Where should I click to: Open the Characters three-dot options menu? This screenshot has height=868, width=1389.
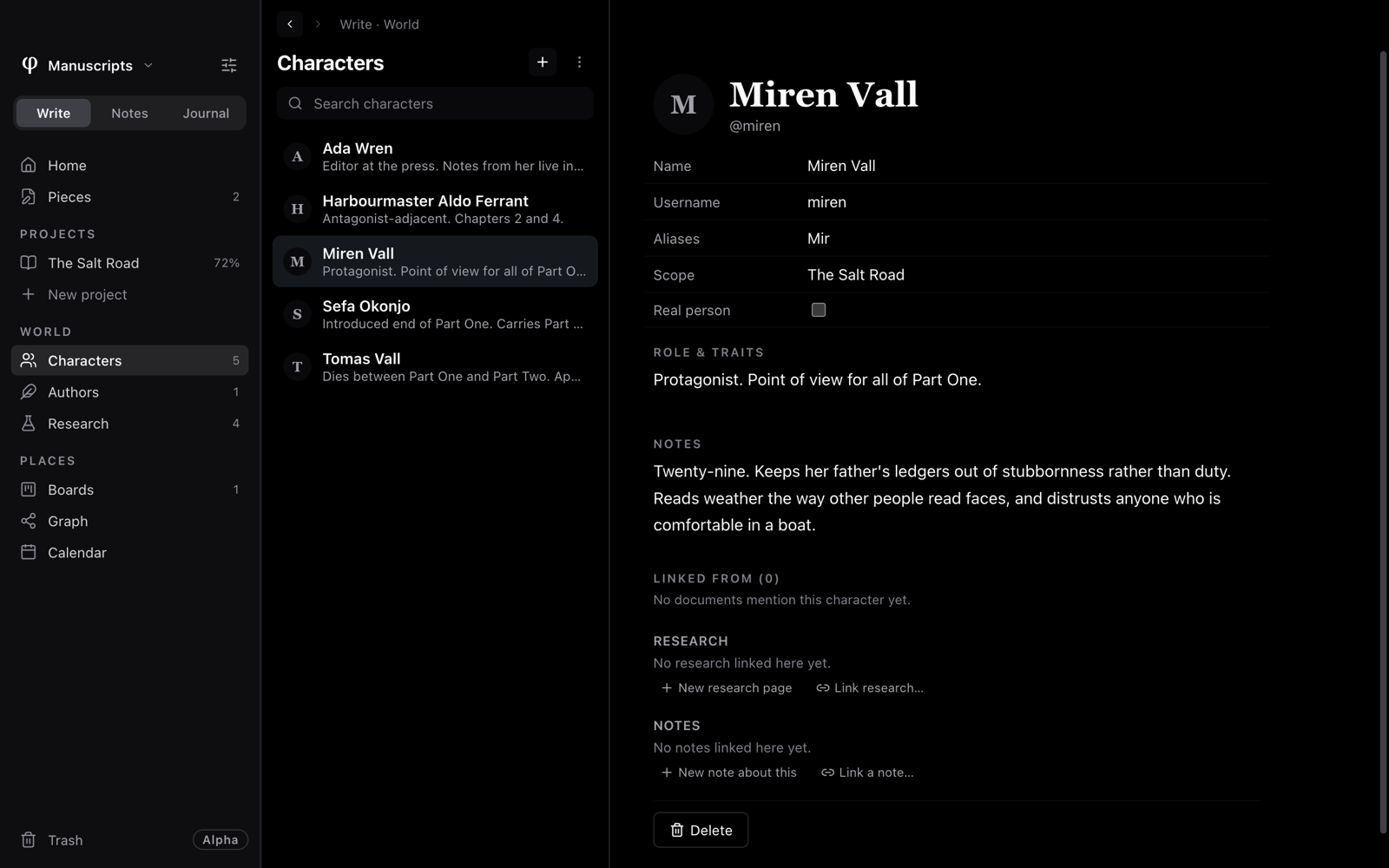click(x=579, y=62)
